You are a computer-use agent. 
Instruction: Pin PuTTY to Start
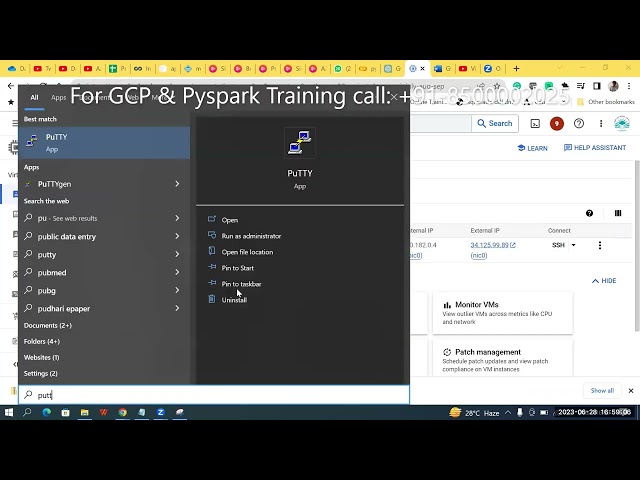coord(237,268)
